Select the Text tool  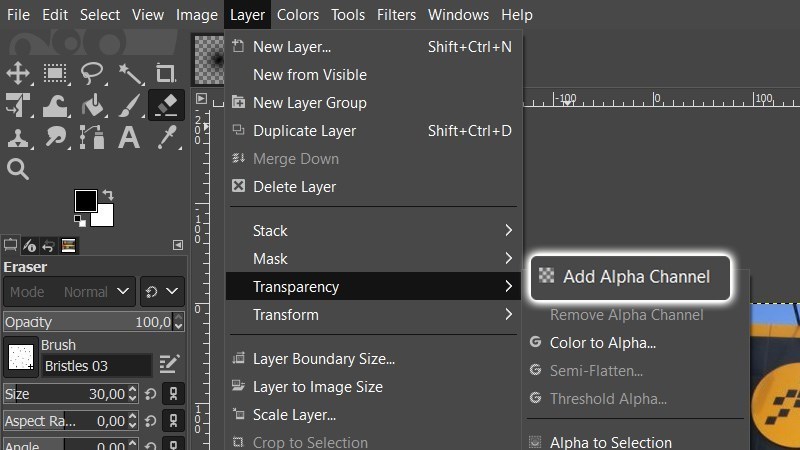pos(129,138)
